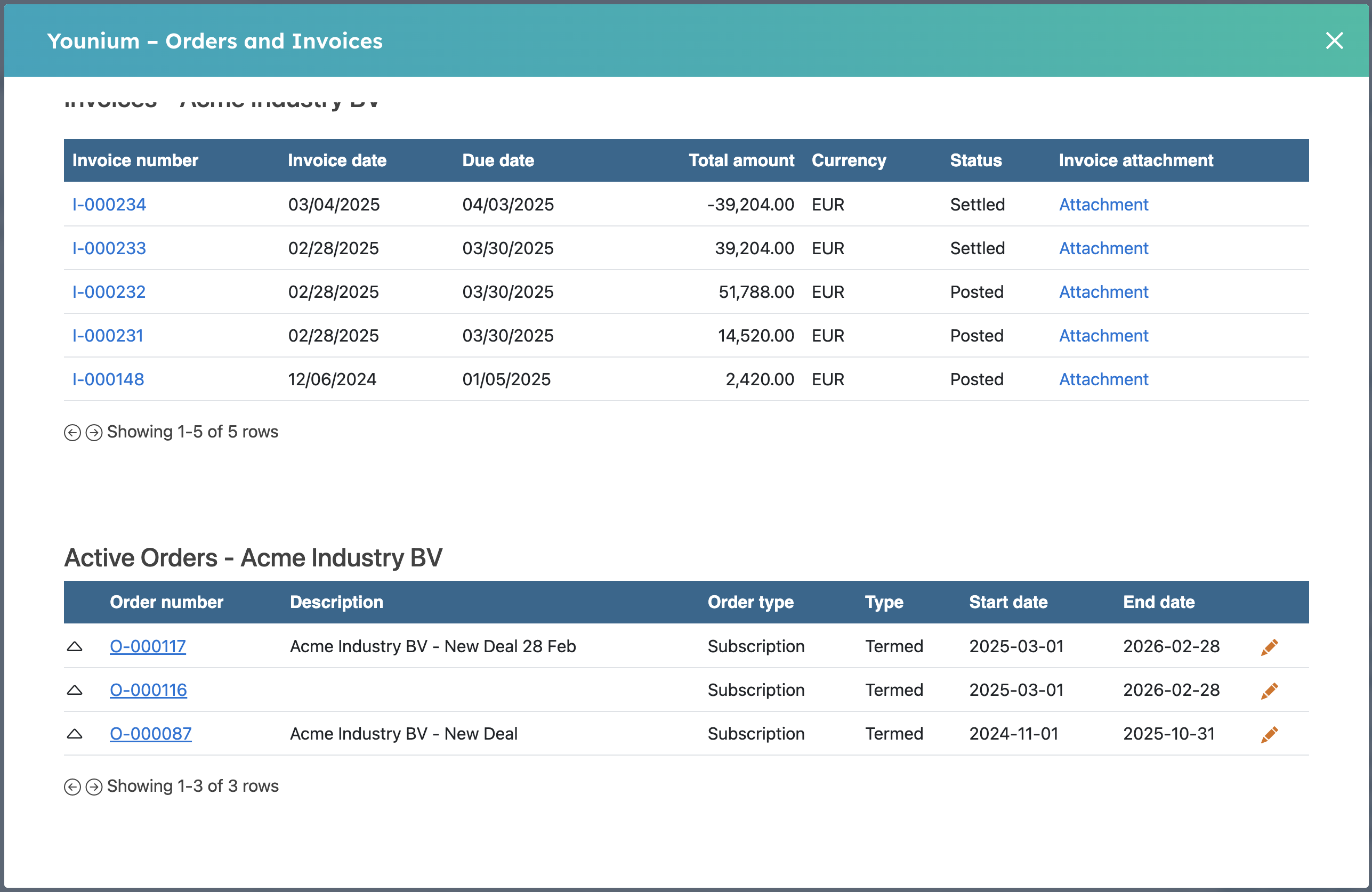Click the End date column header
Viewport: 1372px width, 892px height.
click(1159, 602)
